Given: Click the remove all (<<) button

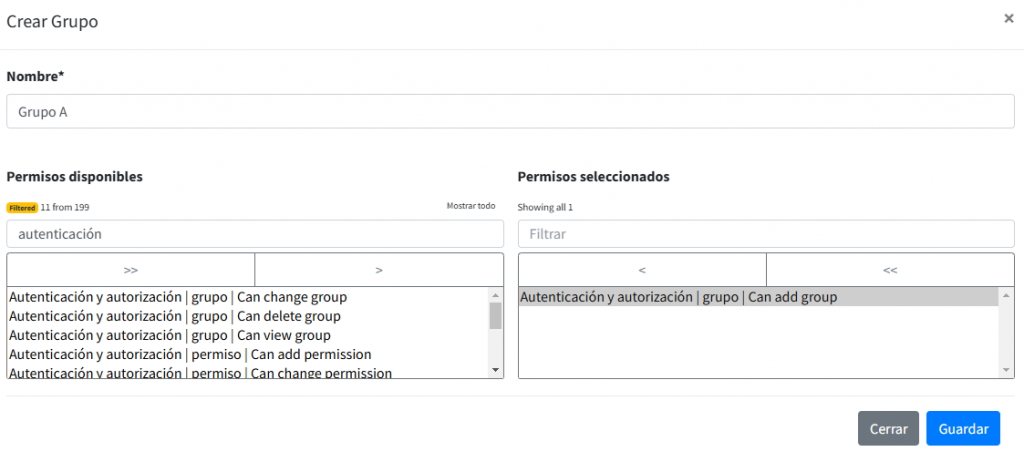Looking at the screenshot, I should (890, 270).
